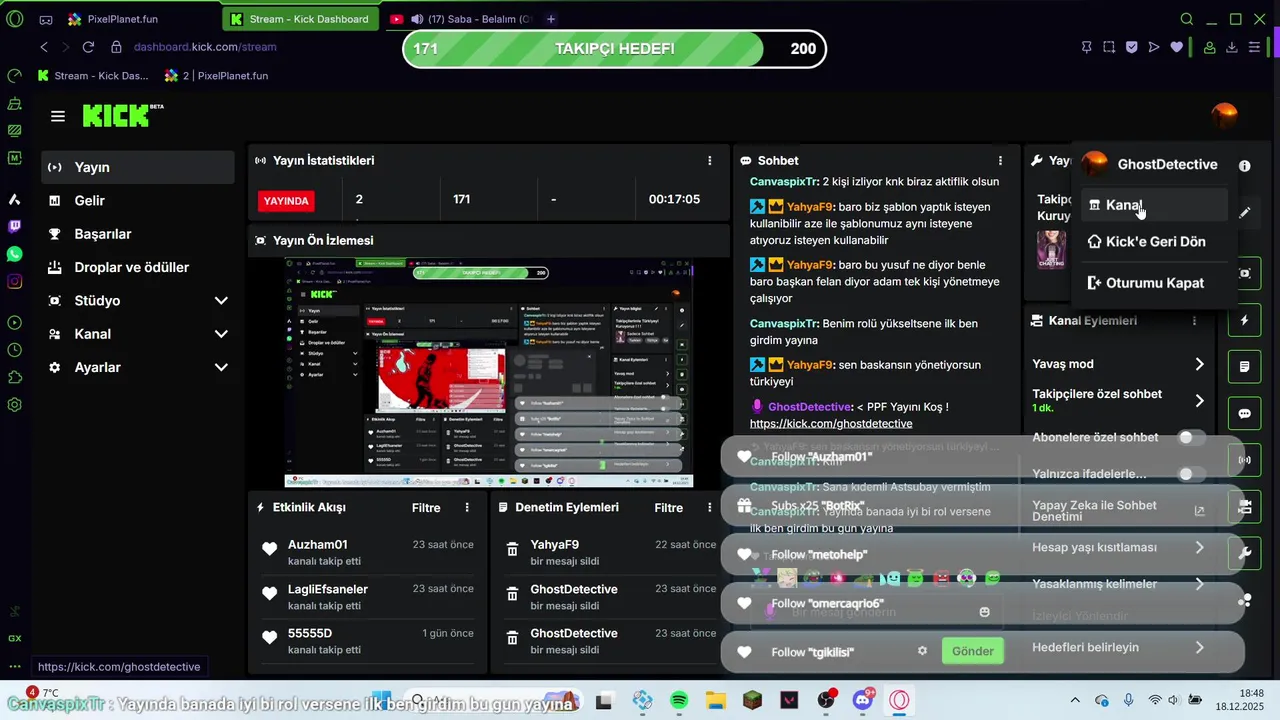Open the GhostDetective info icon
This screenshot has height=720, width=1280.
pos(1244,166)
